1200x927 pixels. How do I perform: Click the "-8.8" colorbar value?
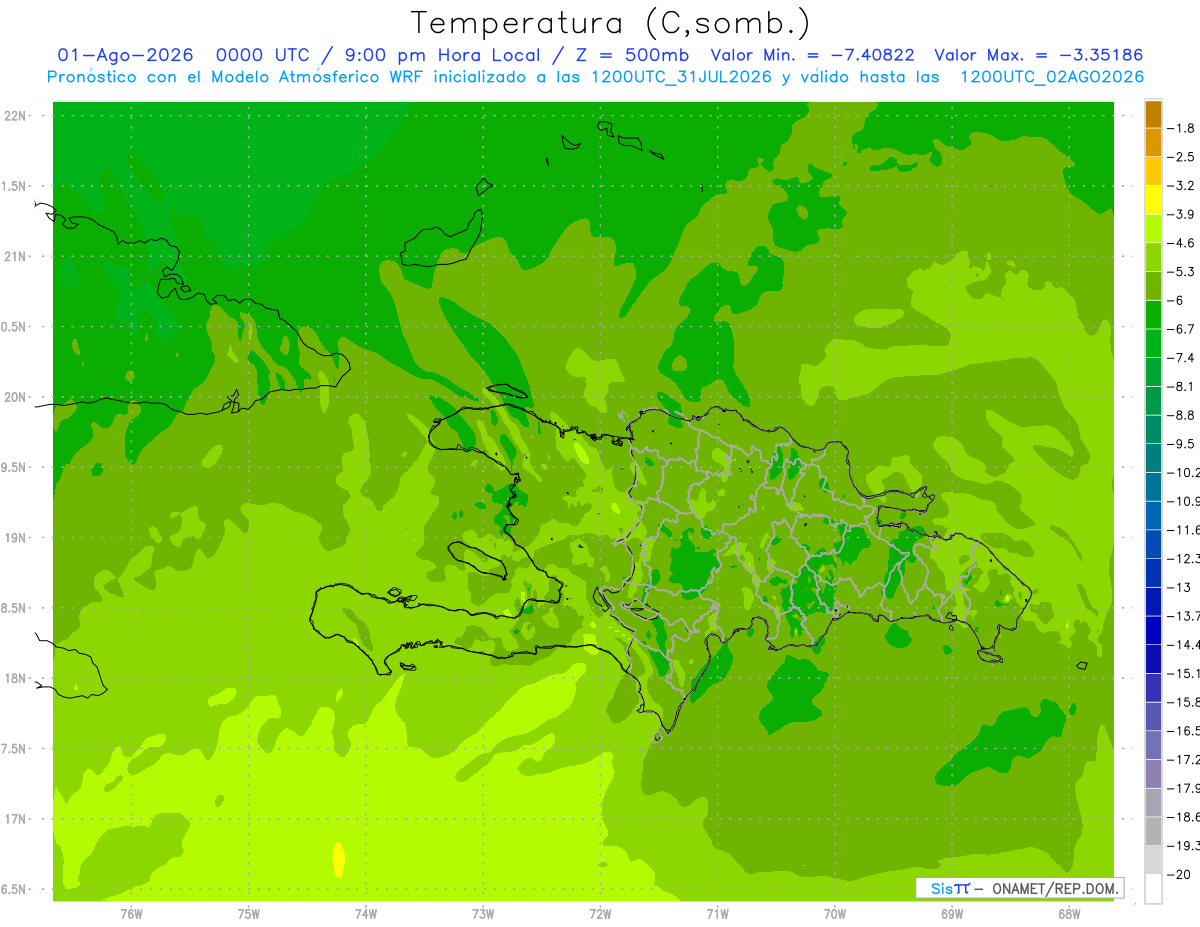pos(1182,415)
